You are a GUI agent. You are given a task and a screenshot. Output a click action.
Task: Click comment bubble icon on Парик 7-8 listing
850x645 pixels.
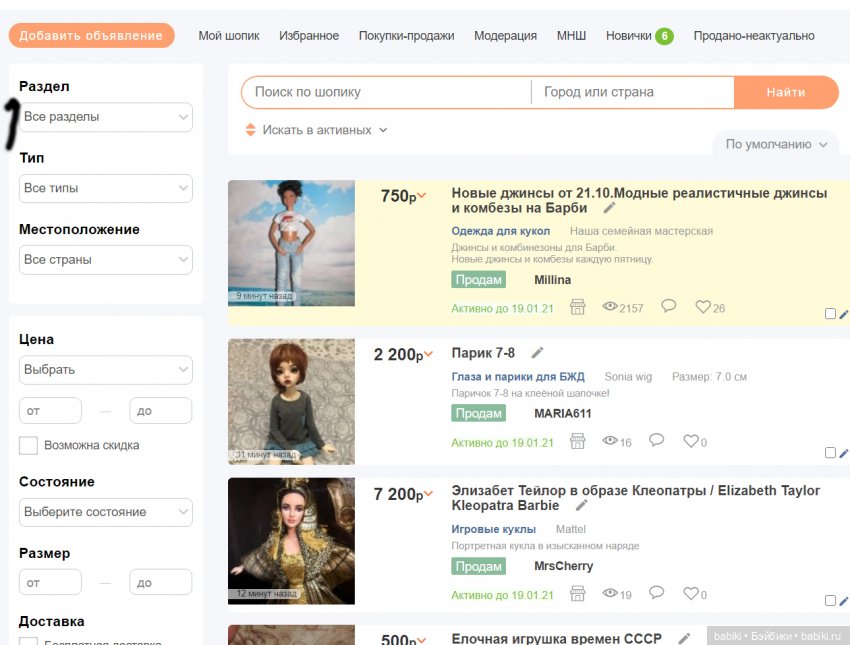point(656,440)
